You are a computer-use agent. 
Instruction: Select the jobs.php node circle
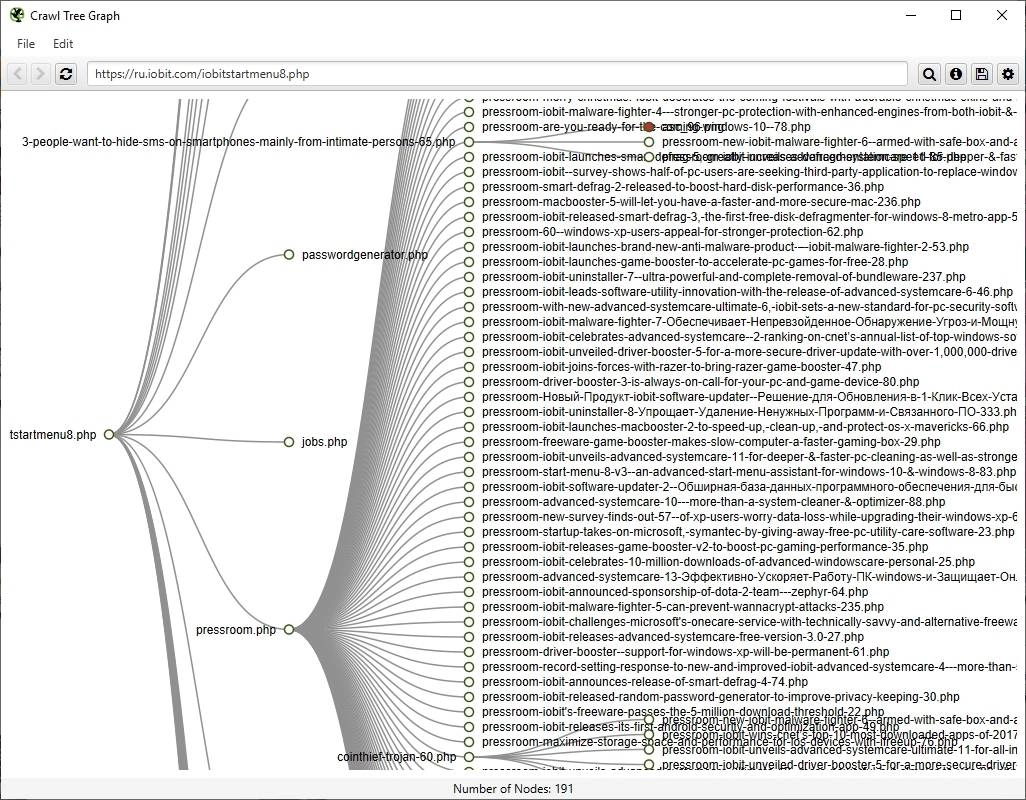point(289,442)
